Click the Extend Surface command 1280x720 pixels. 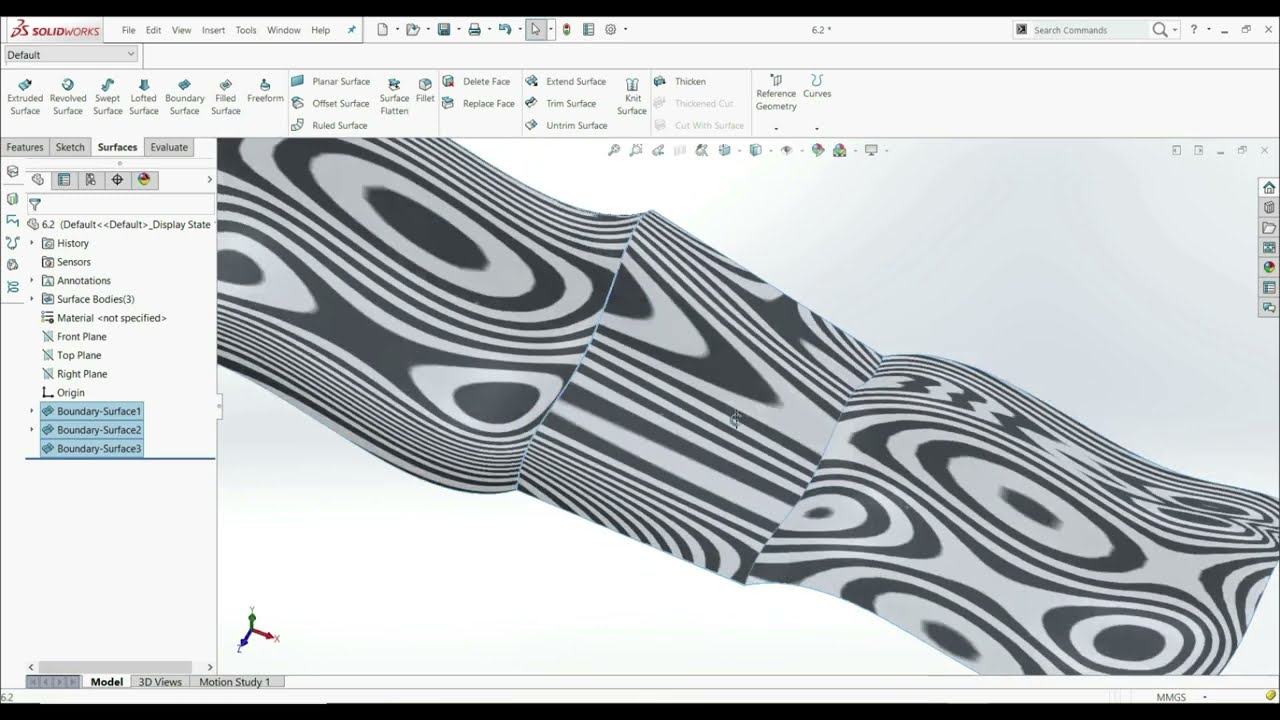[x=565, y=81]
